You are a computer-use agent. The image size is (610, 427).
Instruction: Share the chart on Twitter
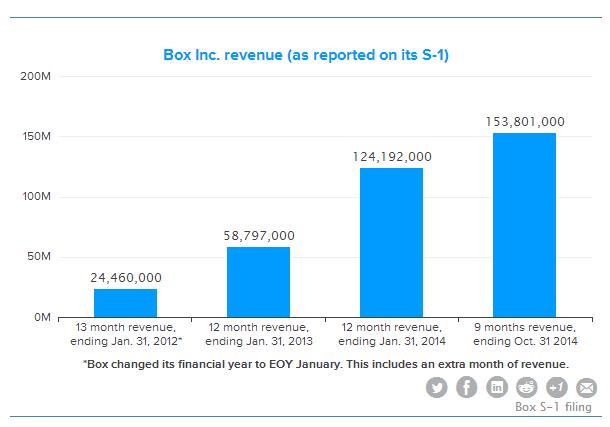click(x=436, y=387)
